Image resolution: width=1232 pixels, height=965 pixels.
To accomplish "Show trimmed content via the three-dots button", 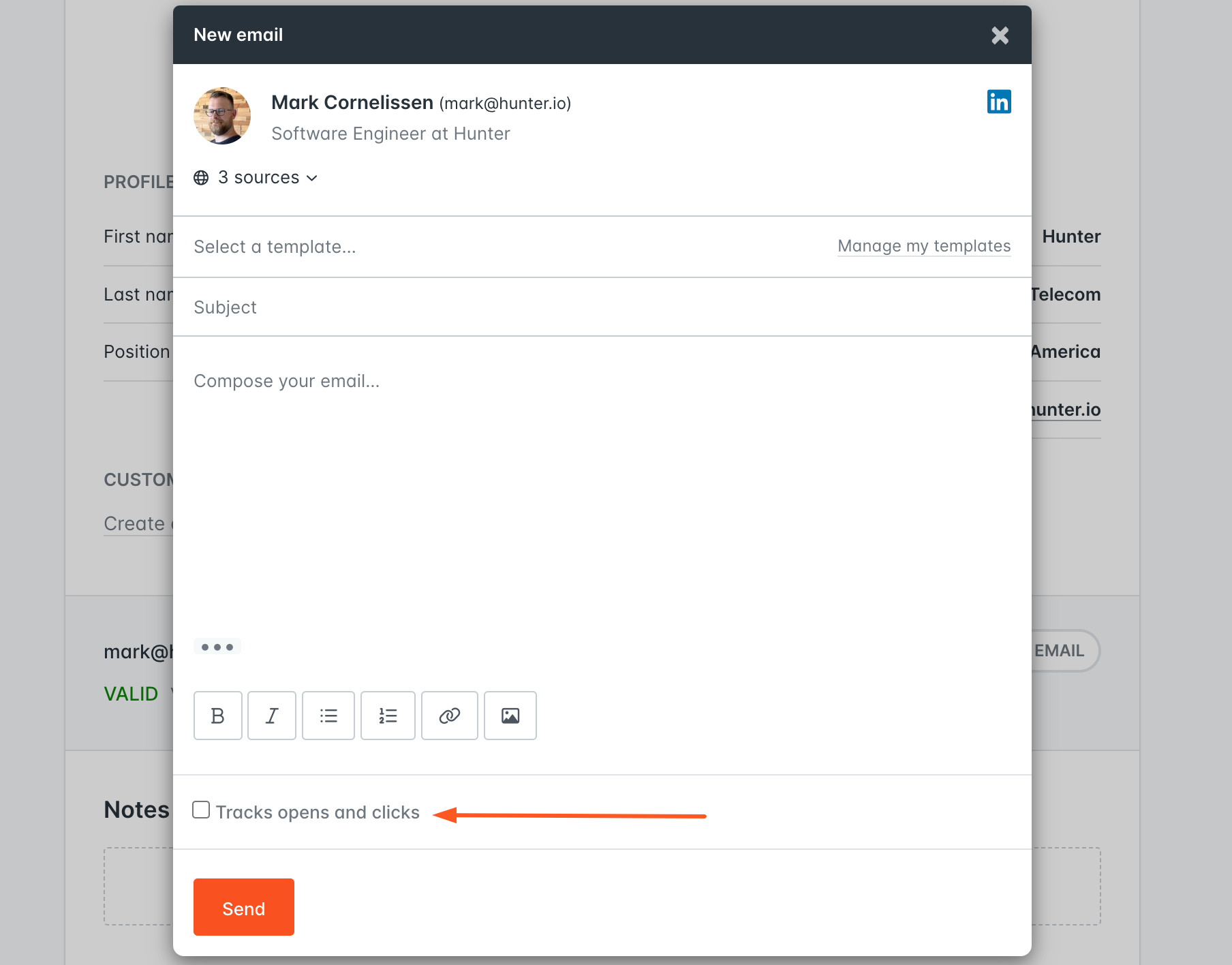I will (x=217, y=647).
